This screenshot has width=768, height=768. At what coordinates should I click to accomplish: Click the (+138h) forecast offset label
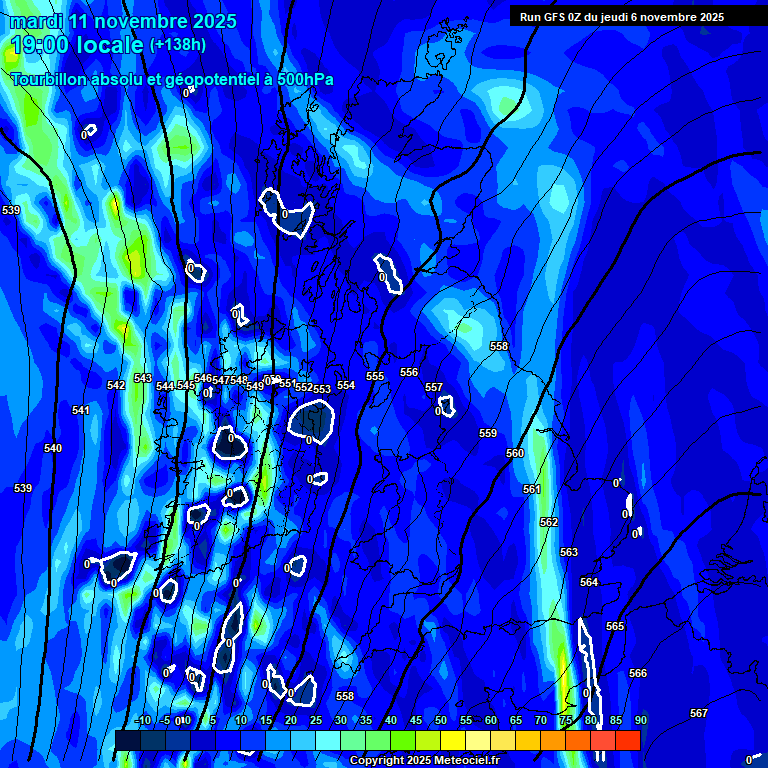(x=178, y=45)
